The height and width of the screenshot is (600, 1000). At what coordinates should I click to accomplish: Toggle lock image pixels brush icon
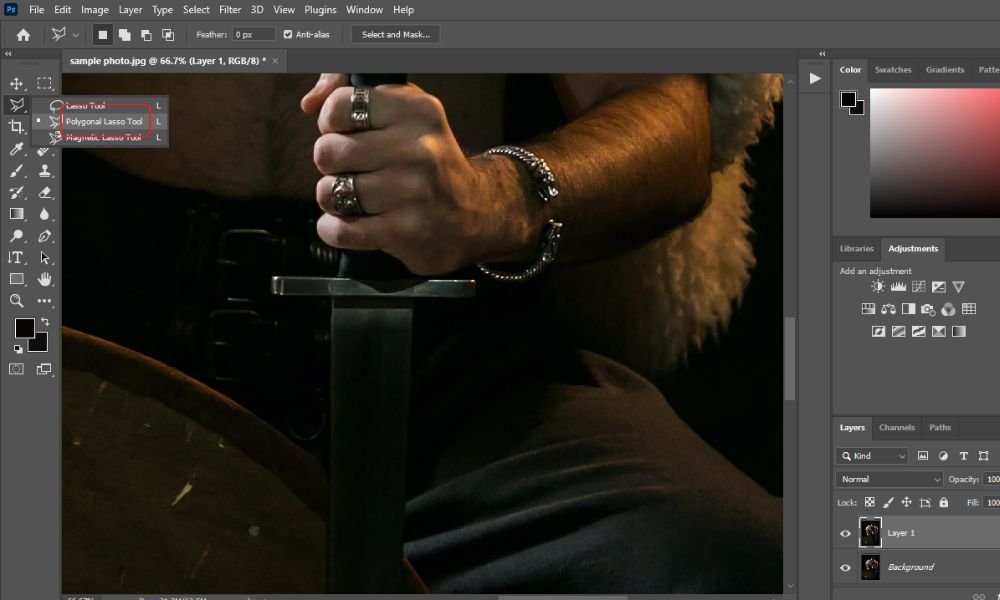click(x=888, y=502)
